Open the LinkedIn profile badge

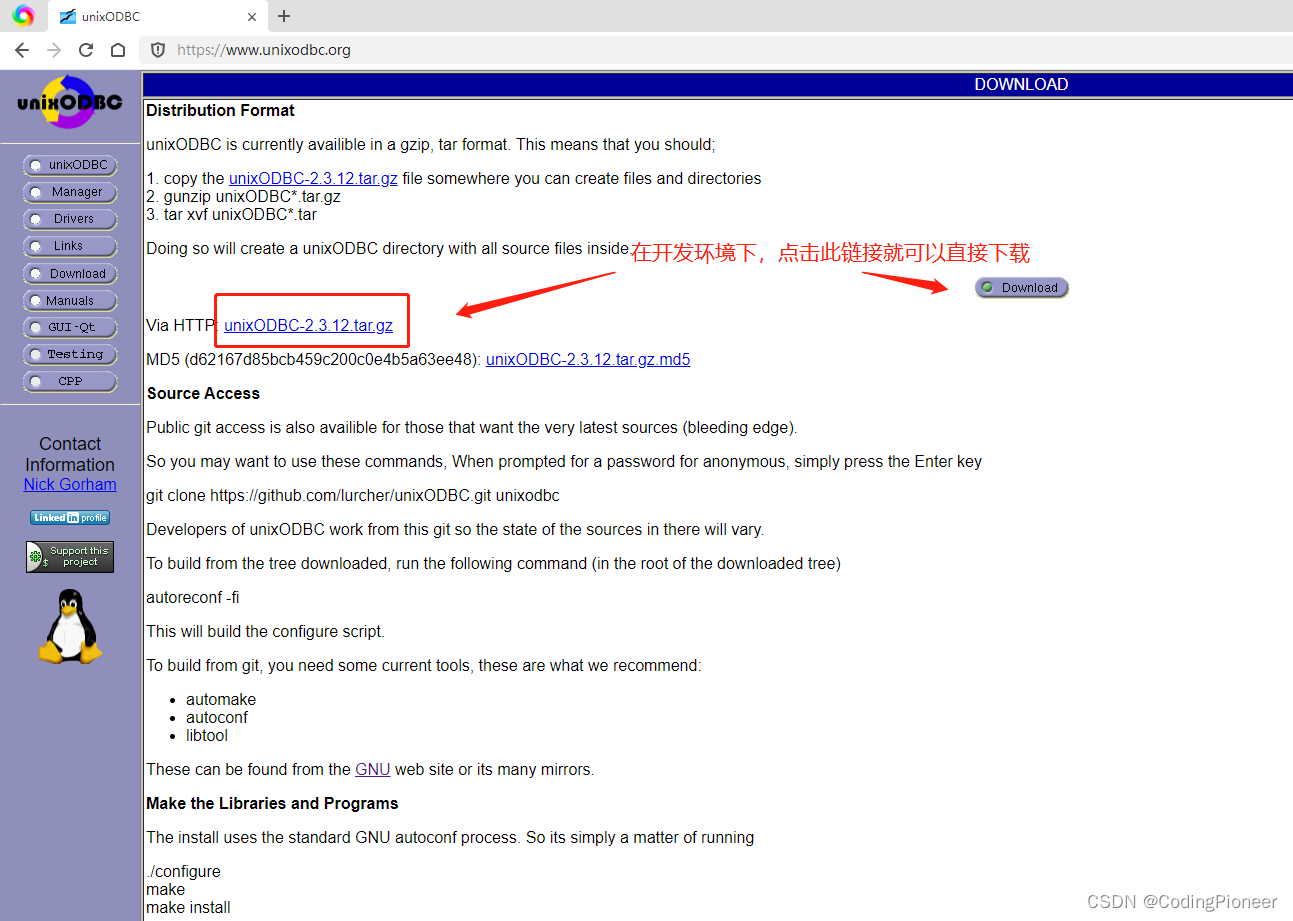(x=70, y=517)
